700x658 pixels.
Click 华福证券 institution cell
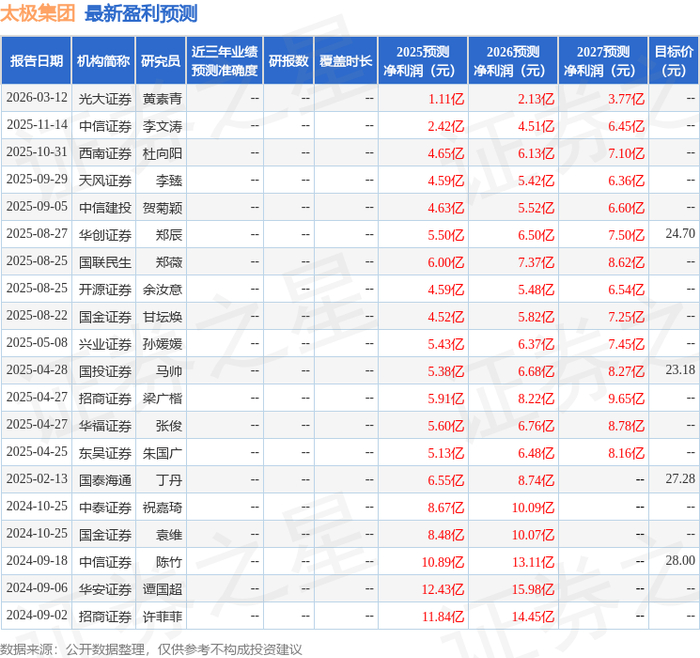point(105,426)
